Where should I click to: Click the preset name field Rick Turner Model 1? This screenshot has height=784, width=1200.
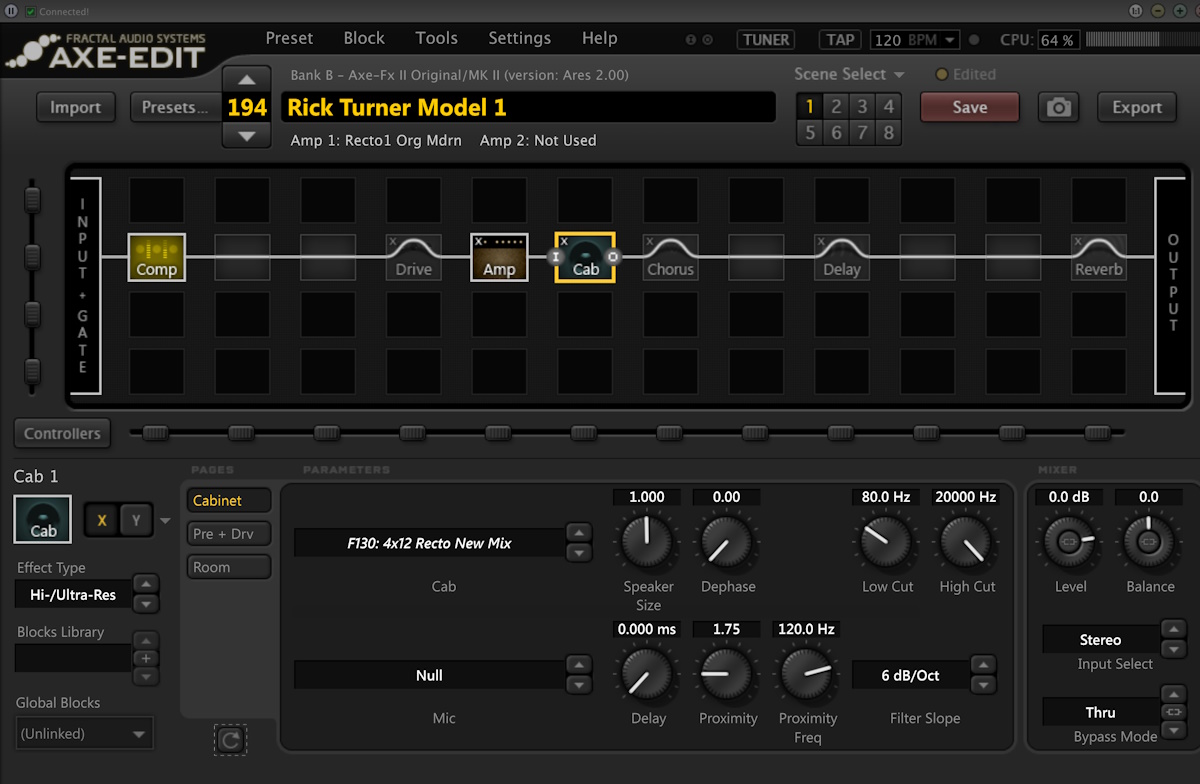[528, 107]
